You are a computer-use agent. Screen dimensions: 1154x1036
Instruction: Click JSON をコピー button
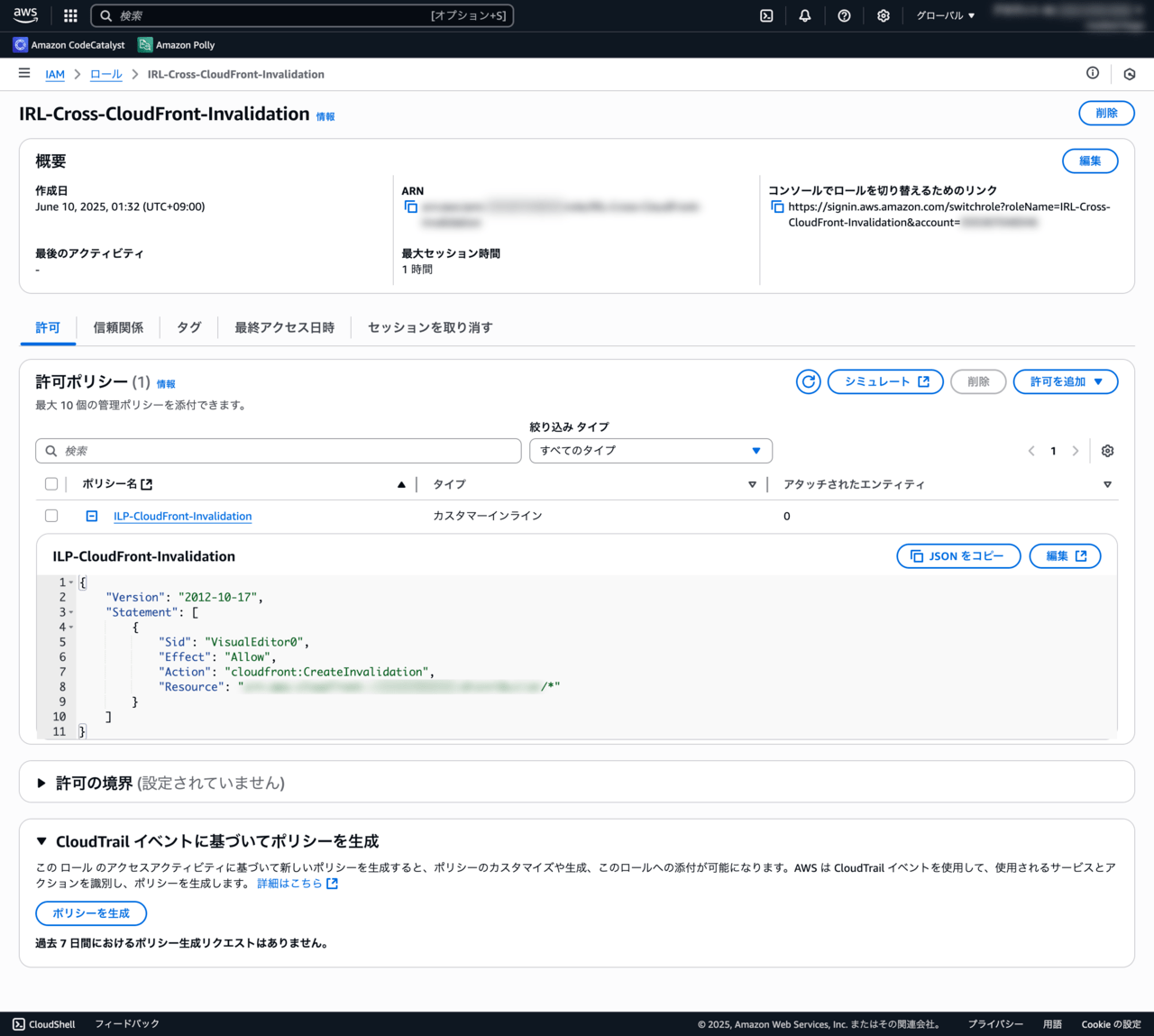958,556
